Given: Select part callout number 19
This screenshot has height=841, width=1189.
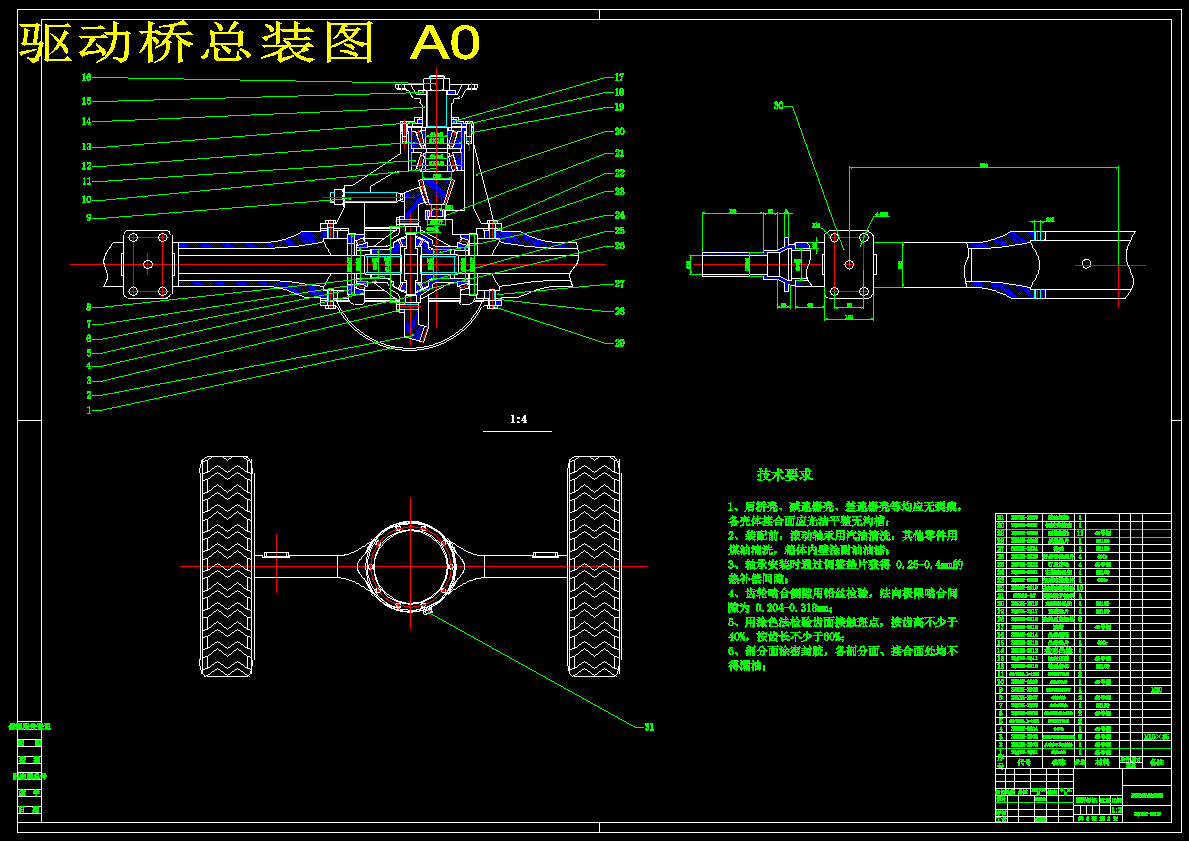Looking at the screenshot, I should click(x=620, y=108).
